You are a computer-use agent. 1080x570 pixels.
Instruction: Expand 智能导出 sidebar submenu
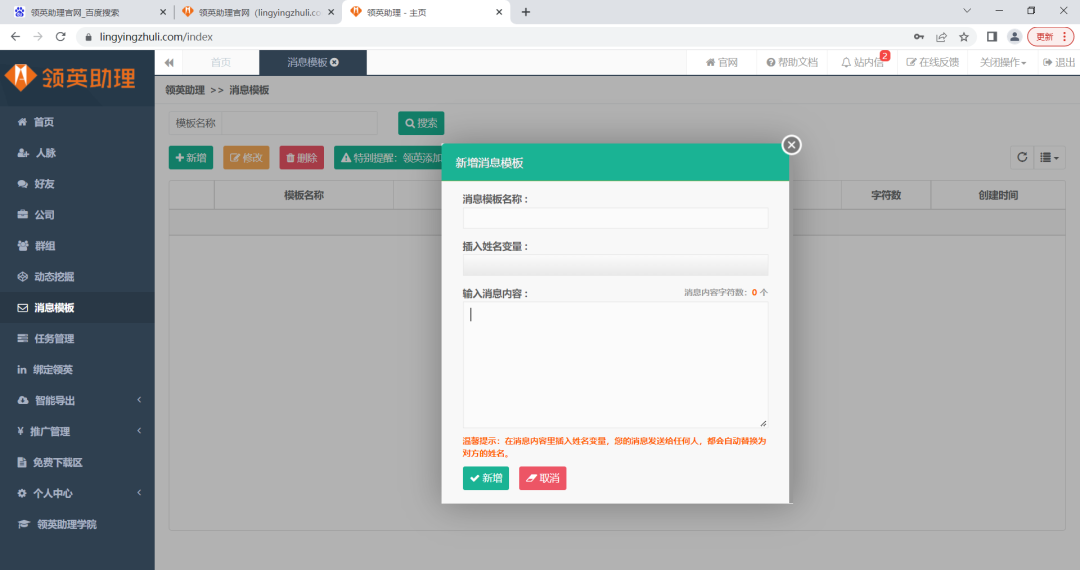pyautogui.click(x=77, y=401)
